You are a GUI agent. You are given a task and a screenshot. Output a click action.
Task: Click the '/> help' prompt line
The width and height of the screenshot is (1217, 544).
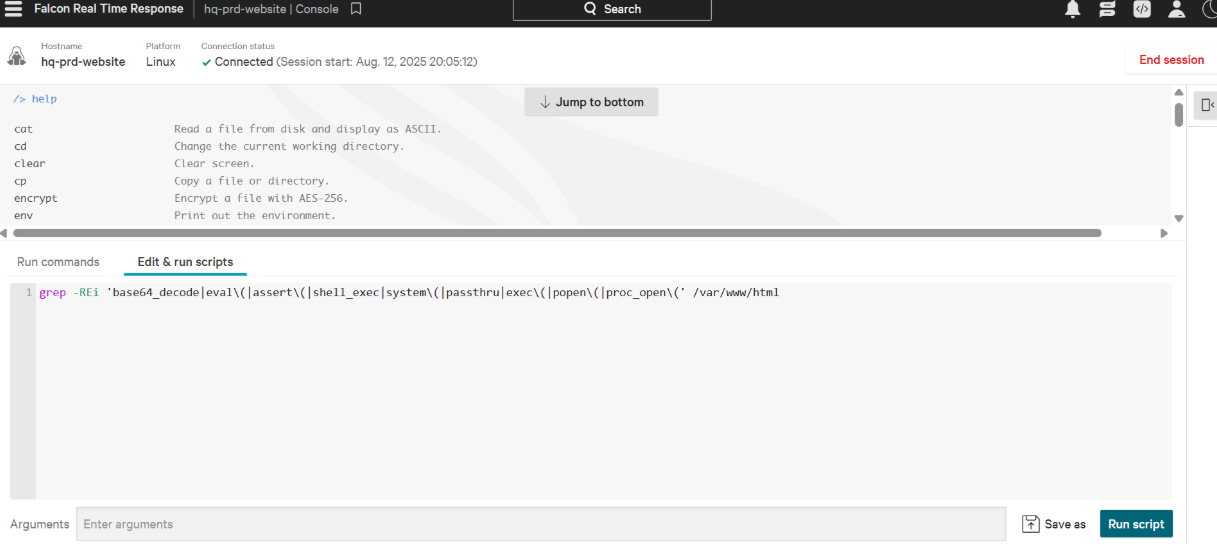(x=35, y=99)
